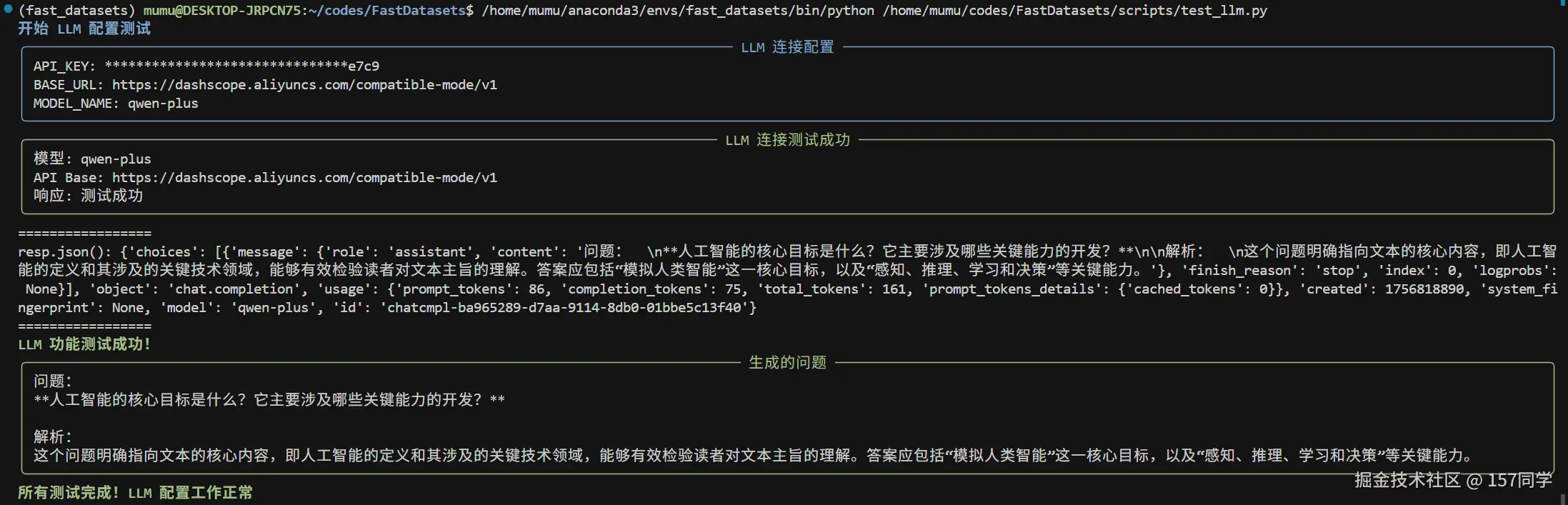Click the 'LLM 连接测试成功' panel title

click(x=787, y=140)
